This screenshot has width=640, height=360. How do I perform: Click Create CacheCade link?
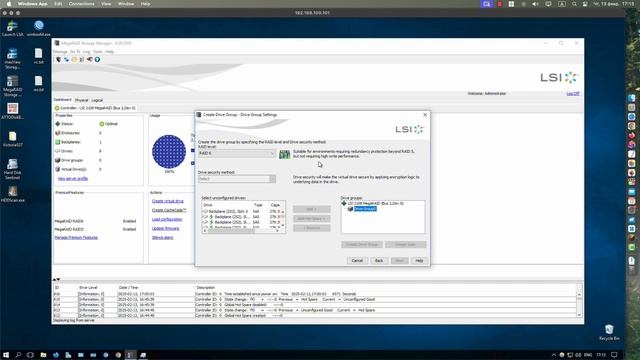coord(169,210)
